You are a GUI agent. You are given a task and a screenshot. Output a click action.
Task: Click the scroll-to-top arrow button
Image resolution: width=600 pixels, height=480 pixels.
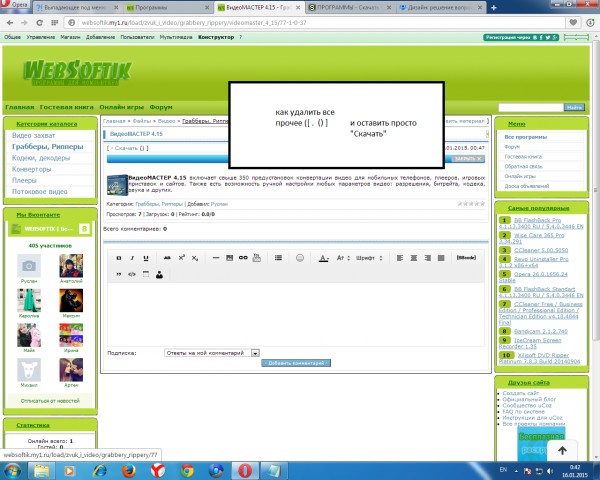pos(562,451)
